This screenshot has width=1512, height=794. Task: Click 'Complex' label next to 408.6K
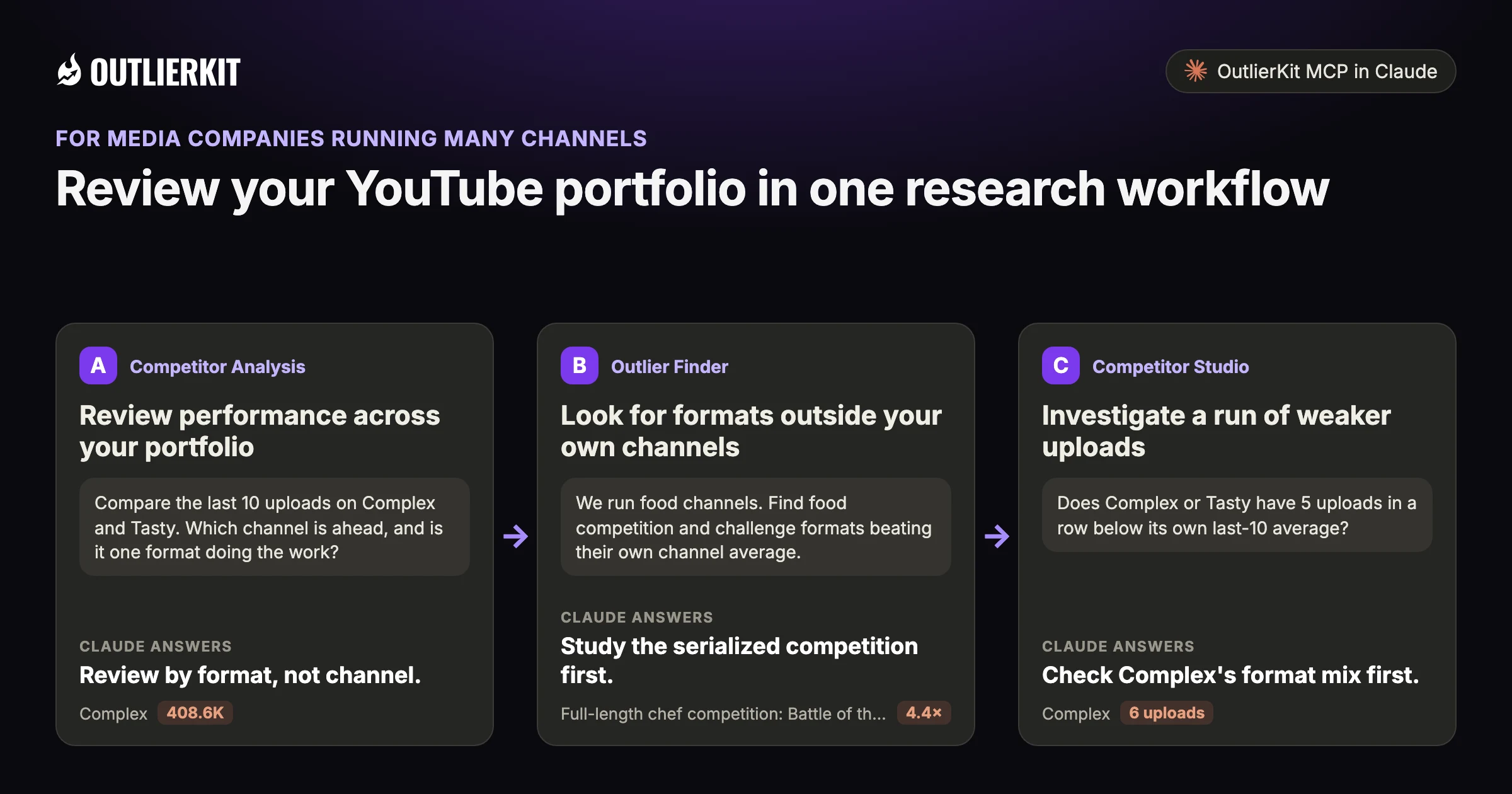(x=113, y=714)
